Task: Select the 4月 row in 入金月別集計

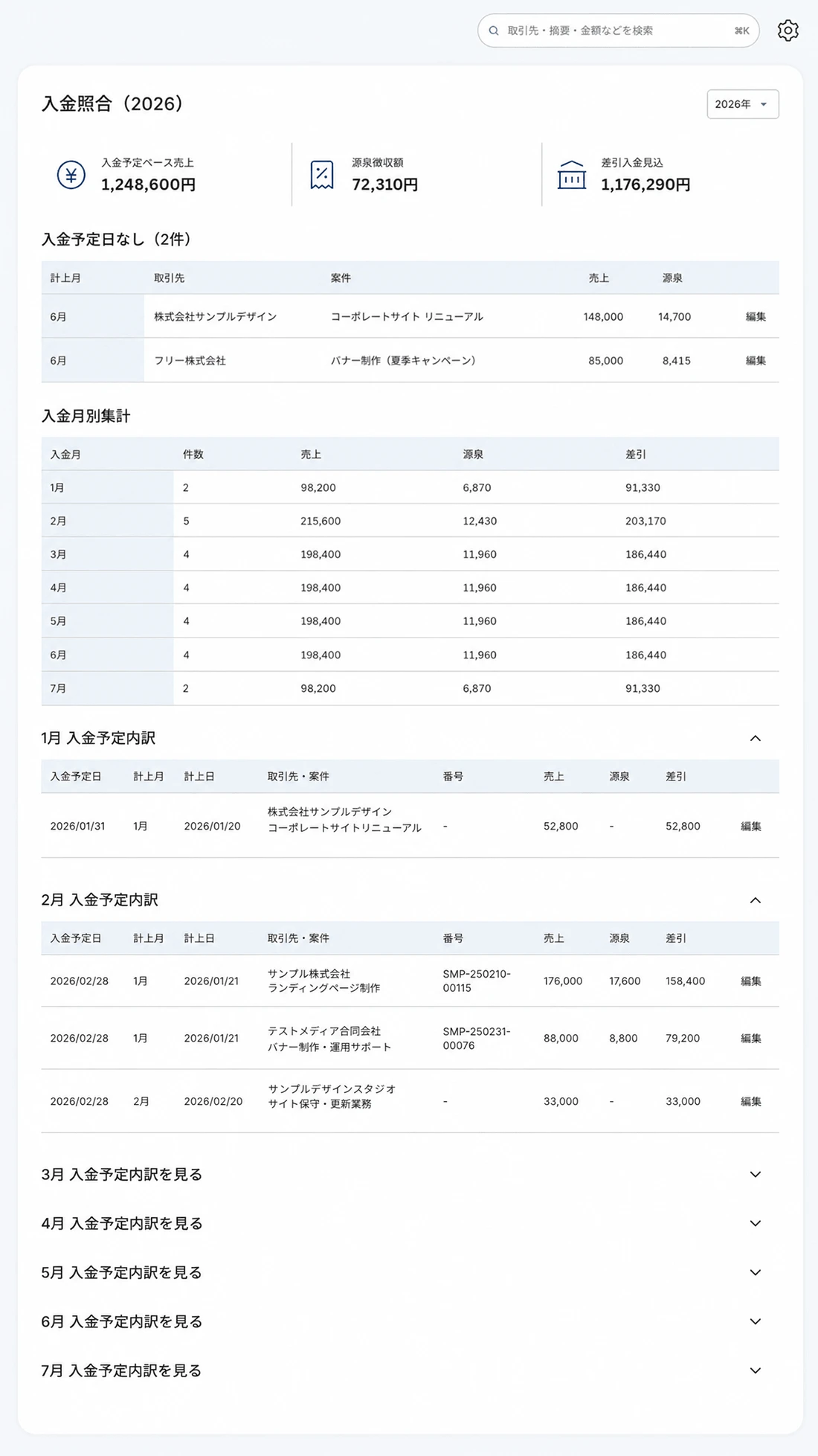Action: click(410, 588)
